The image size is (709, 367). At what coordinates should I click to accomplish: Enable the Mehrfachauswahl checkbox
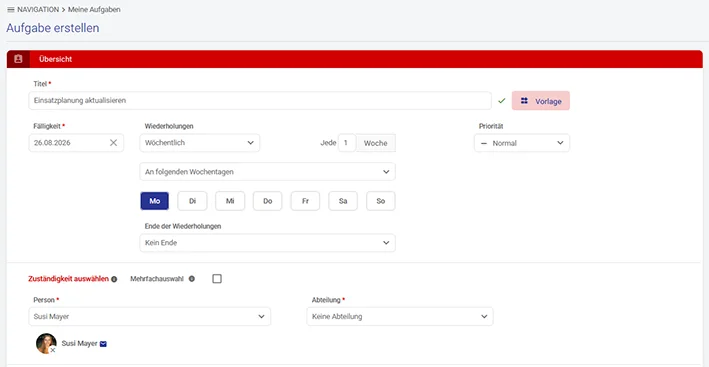217,279
